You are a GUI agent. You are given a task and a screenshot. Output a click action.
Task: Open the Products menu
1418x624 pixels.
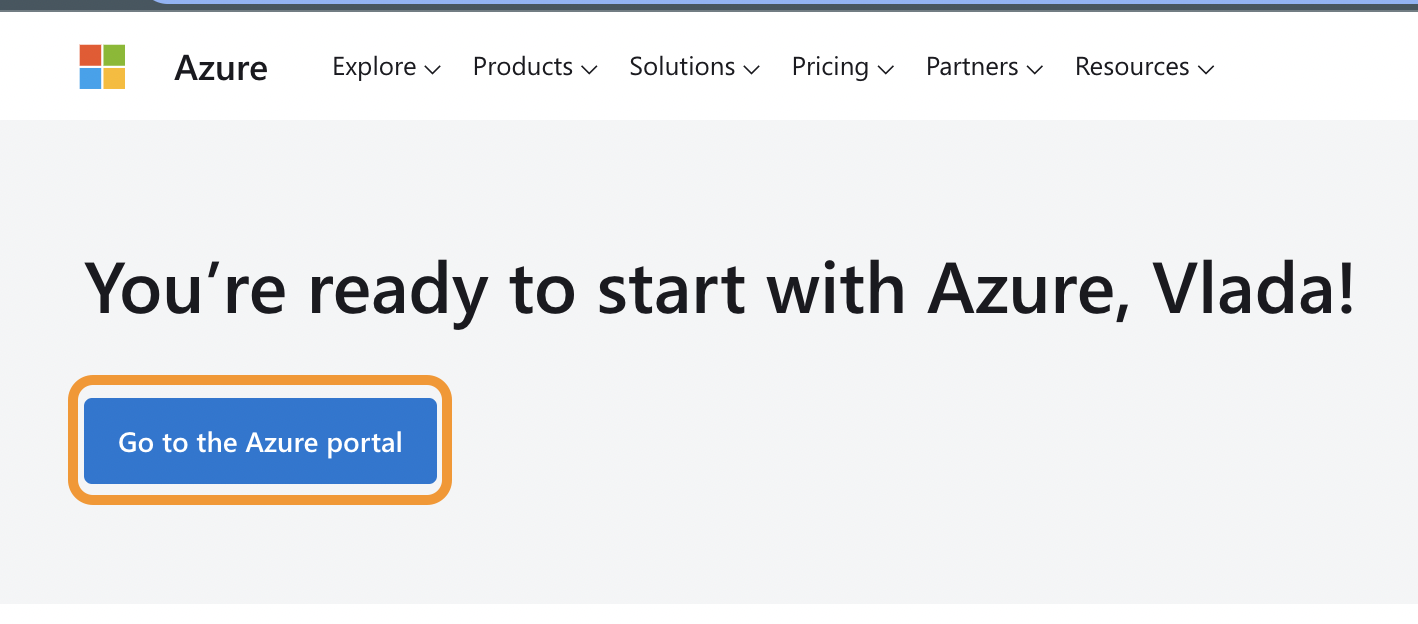[x=523, y=67]
